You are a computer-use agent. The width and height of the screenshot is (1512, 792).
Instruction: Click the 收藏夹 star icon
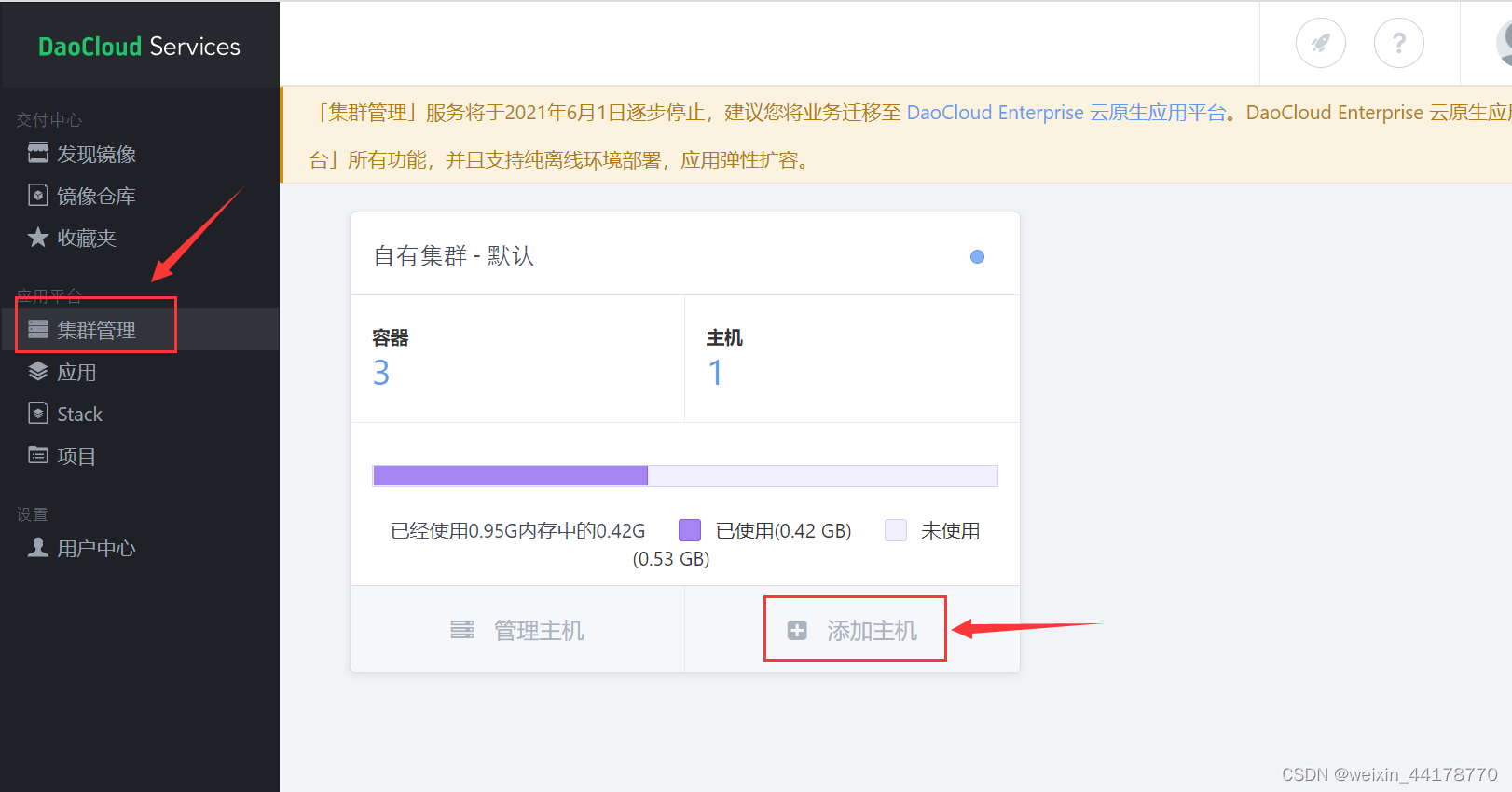coord(38,238)
